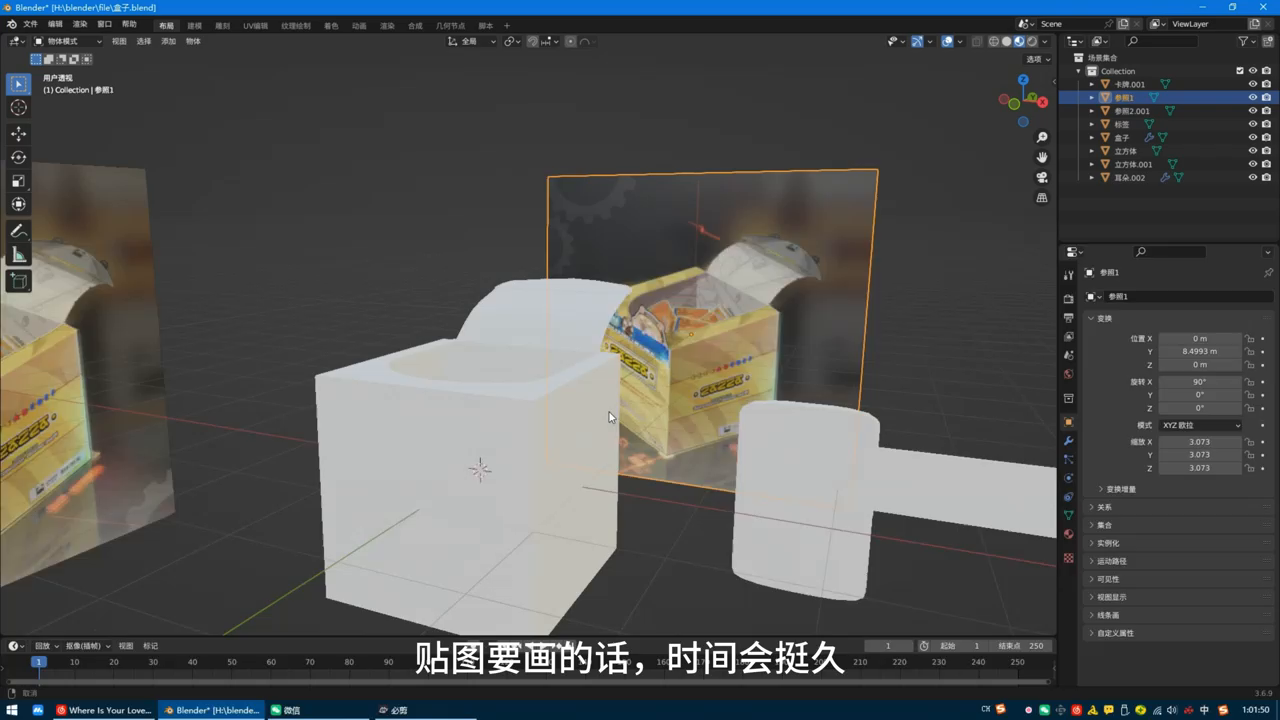Click frame 100 area on the timeline ruler

pos(428,662)
